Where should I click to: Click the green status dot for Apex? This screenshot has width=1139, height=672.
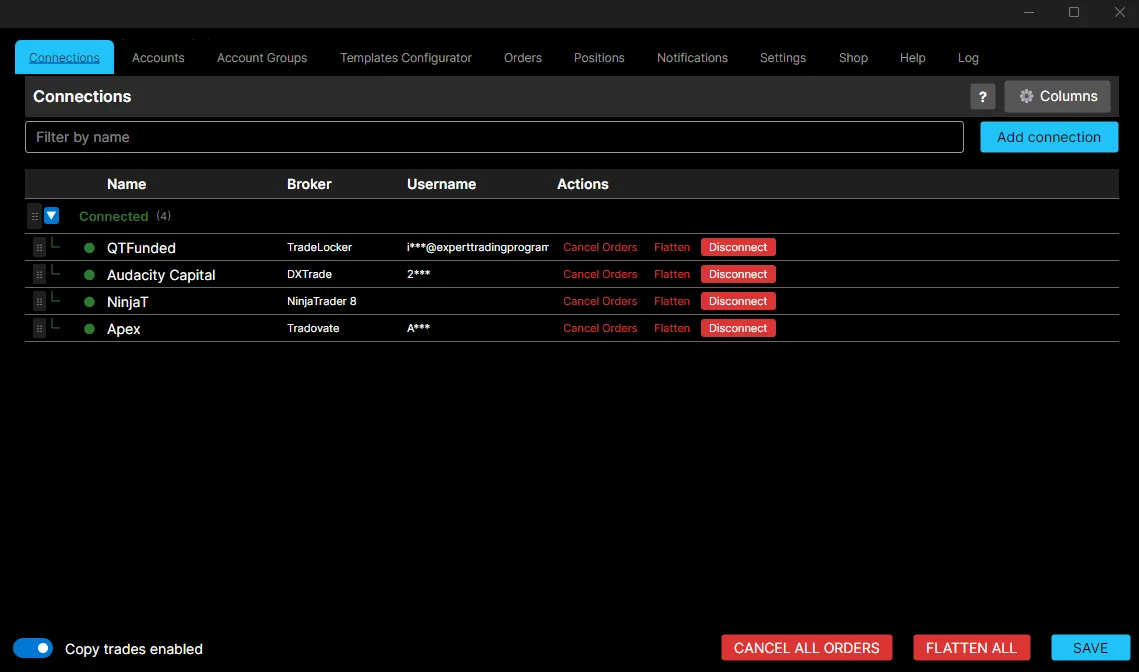(x=89, y=328)
